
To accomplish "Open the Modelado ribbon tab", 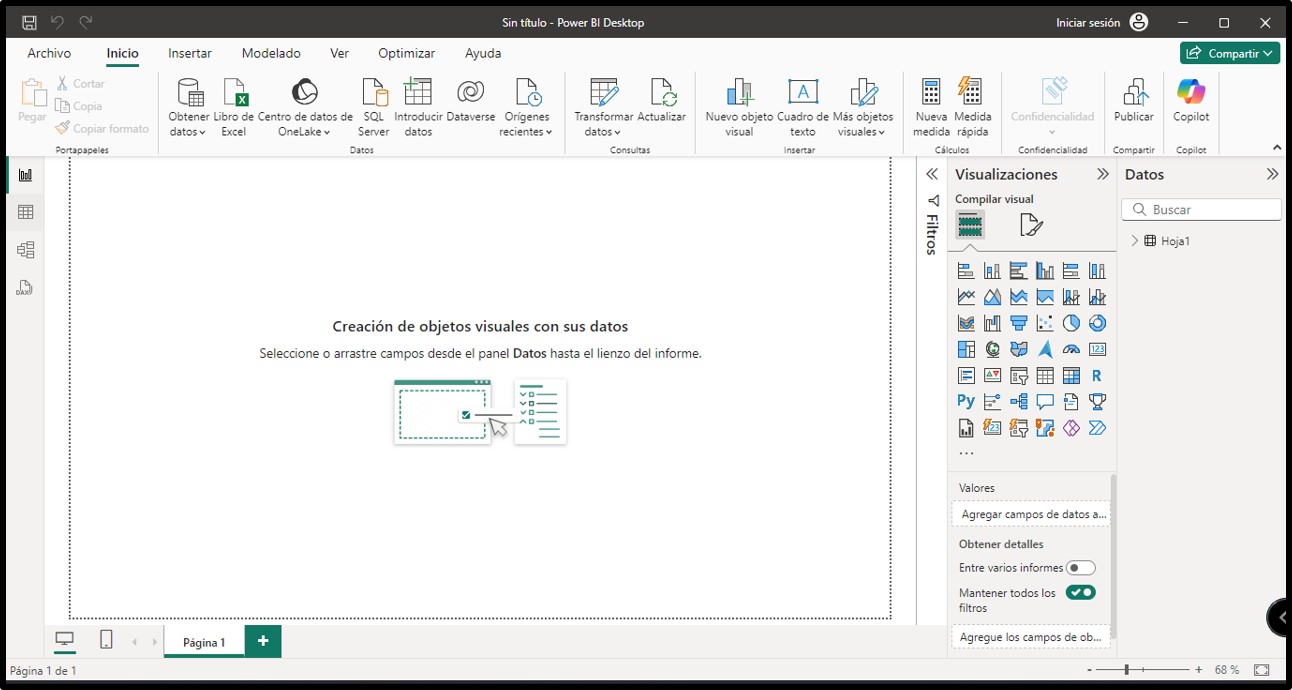I will (271, 53).
